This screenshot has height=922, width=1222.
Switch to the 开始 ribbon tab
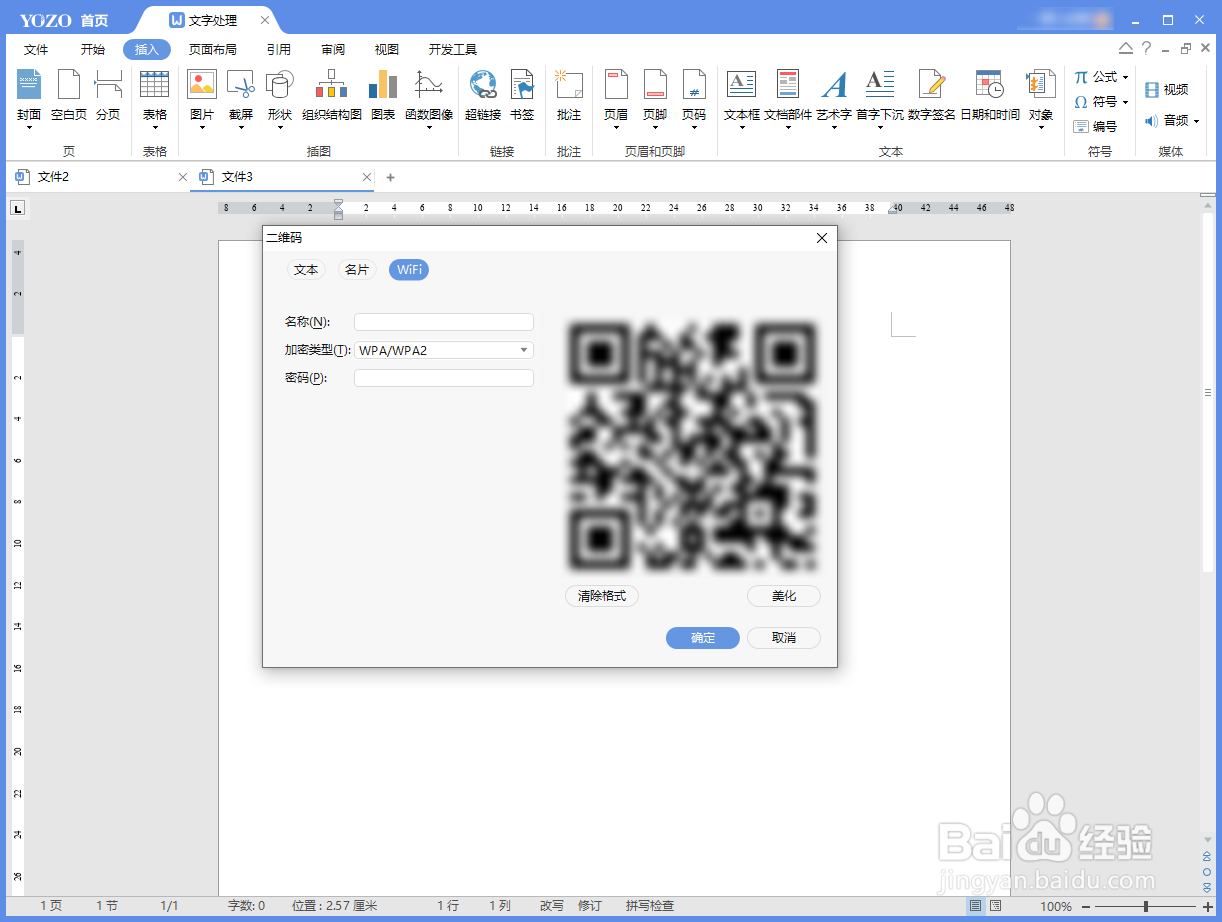coord(93,50)
